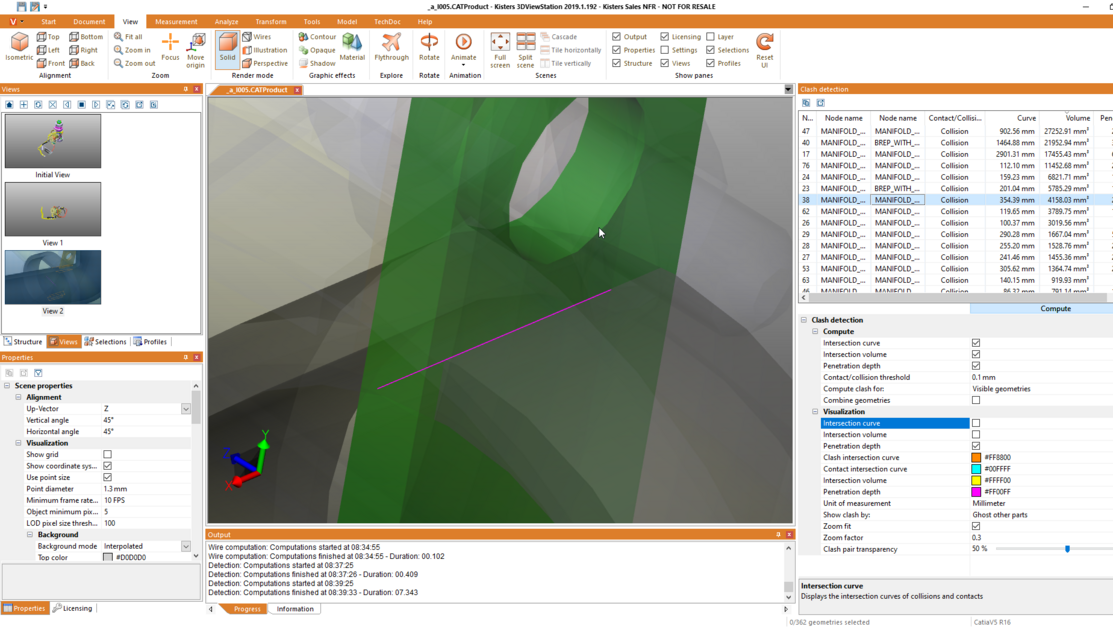Select the View 2 thumbnail
1113x627 pixels.
[53, 277]
